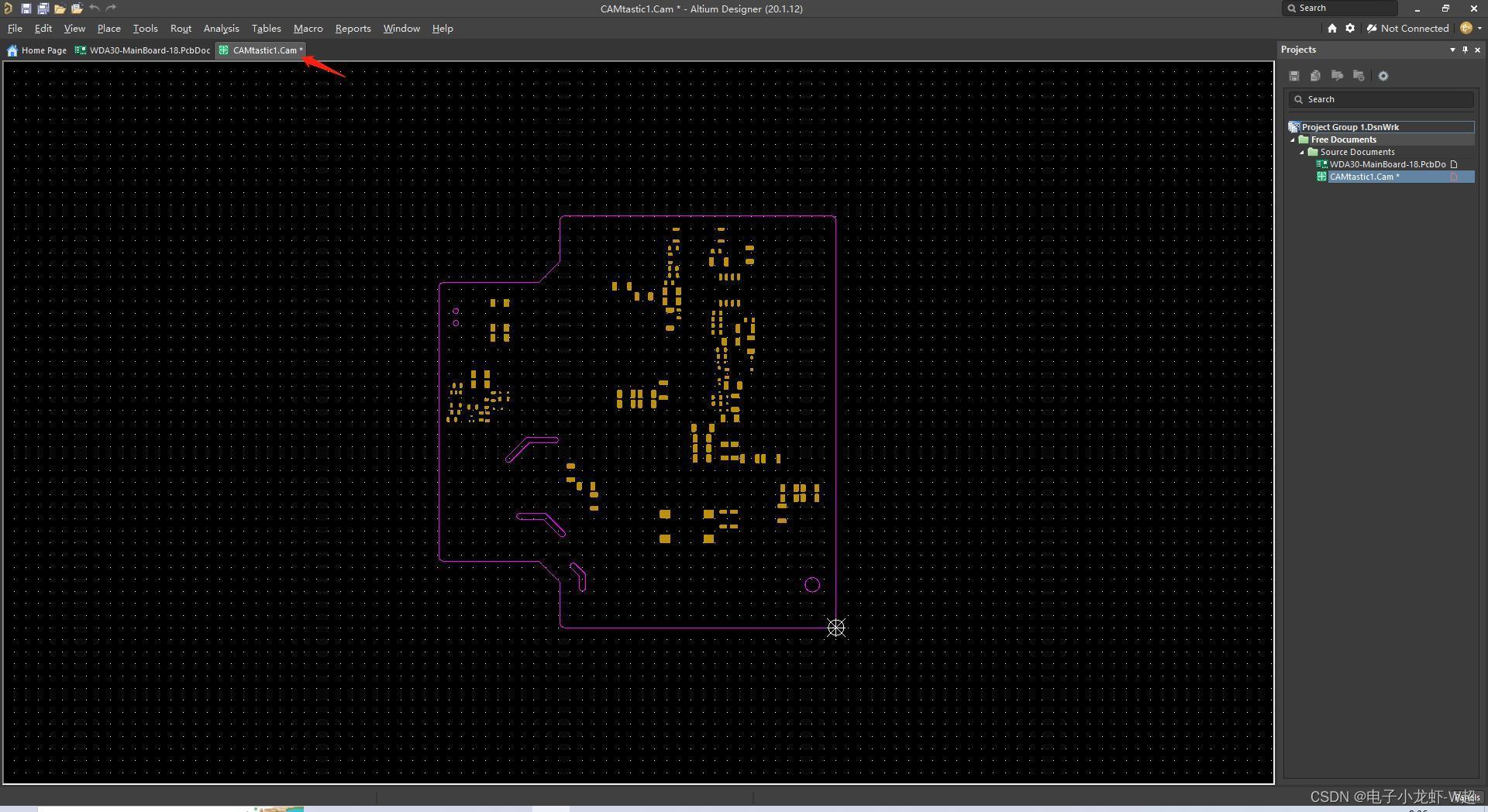
Task: Select WDA30-MainBoard-18.PcbDoc in project tree
Action: coord(1387,164)
